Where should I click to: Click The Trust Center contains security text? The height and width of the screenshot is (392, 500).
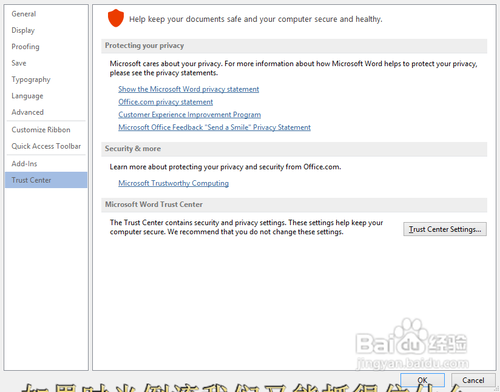(246, 227)
